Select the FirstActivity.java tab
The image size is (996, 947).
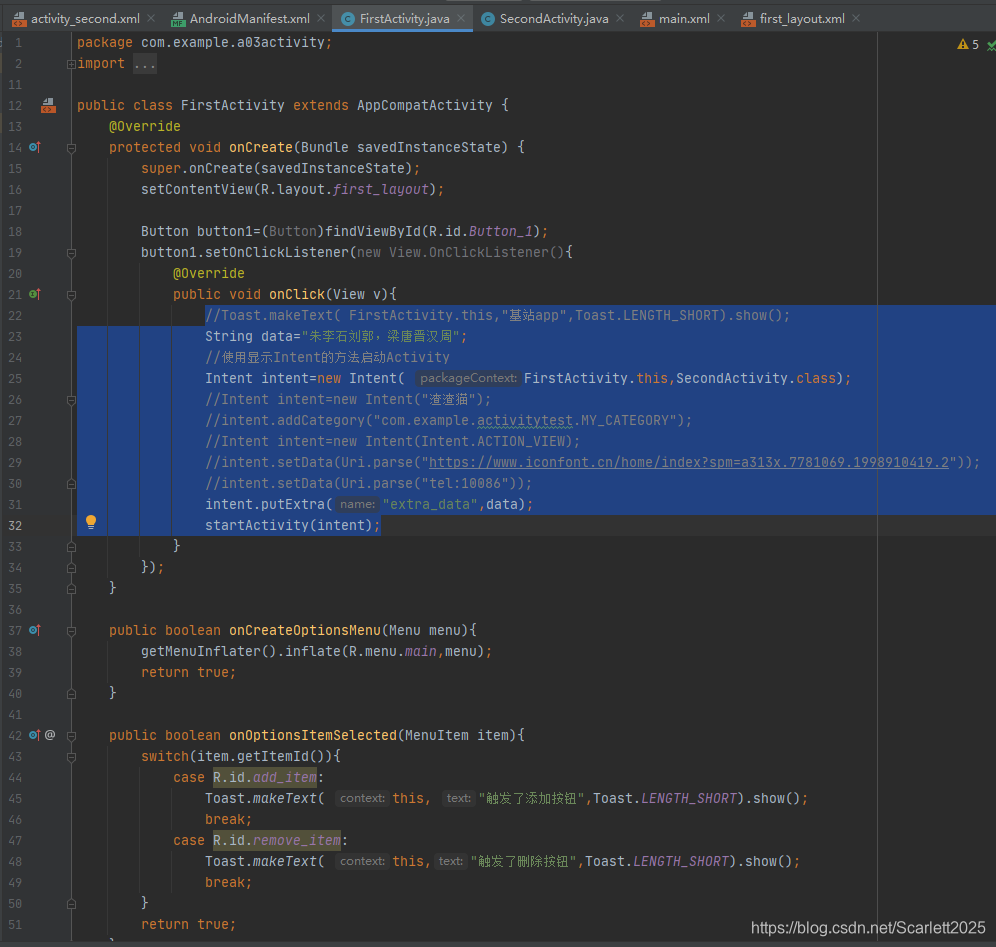(x=404, y=18)
